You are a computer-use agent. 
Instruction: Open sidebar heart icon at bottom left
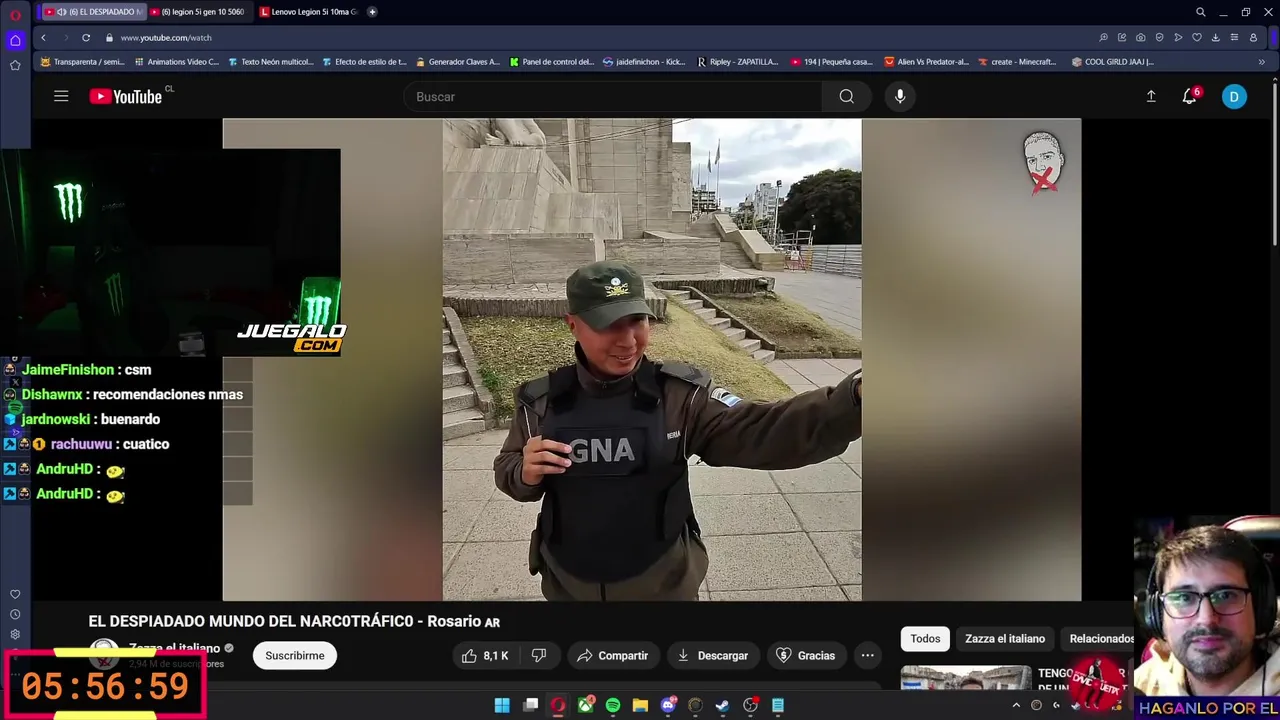pos(15,594)
